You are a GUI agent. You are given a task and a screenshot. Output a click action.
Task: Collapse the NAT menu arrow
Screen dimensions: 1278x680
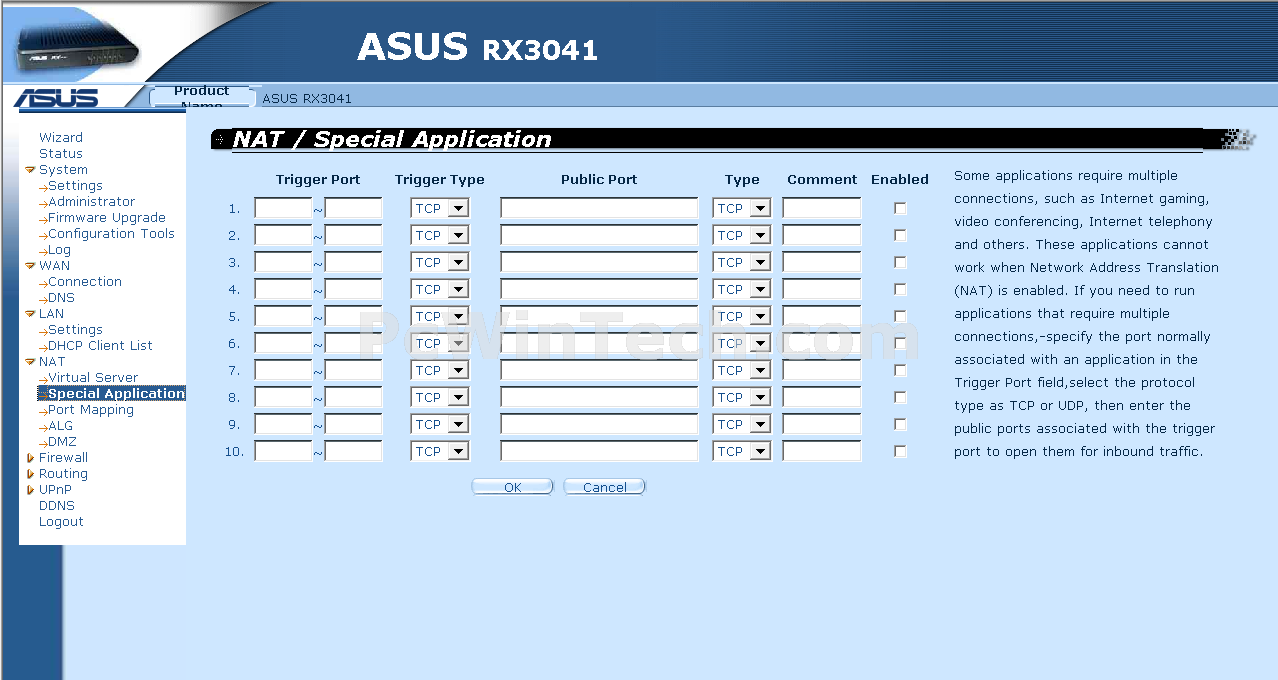tap(30, 362)
